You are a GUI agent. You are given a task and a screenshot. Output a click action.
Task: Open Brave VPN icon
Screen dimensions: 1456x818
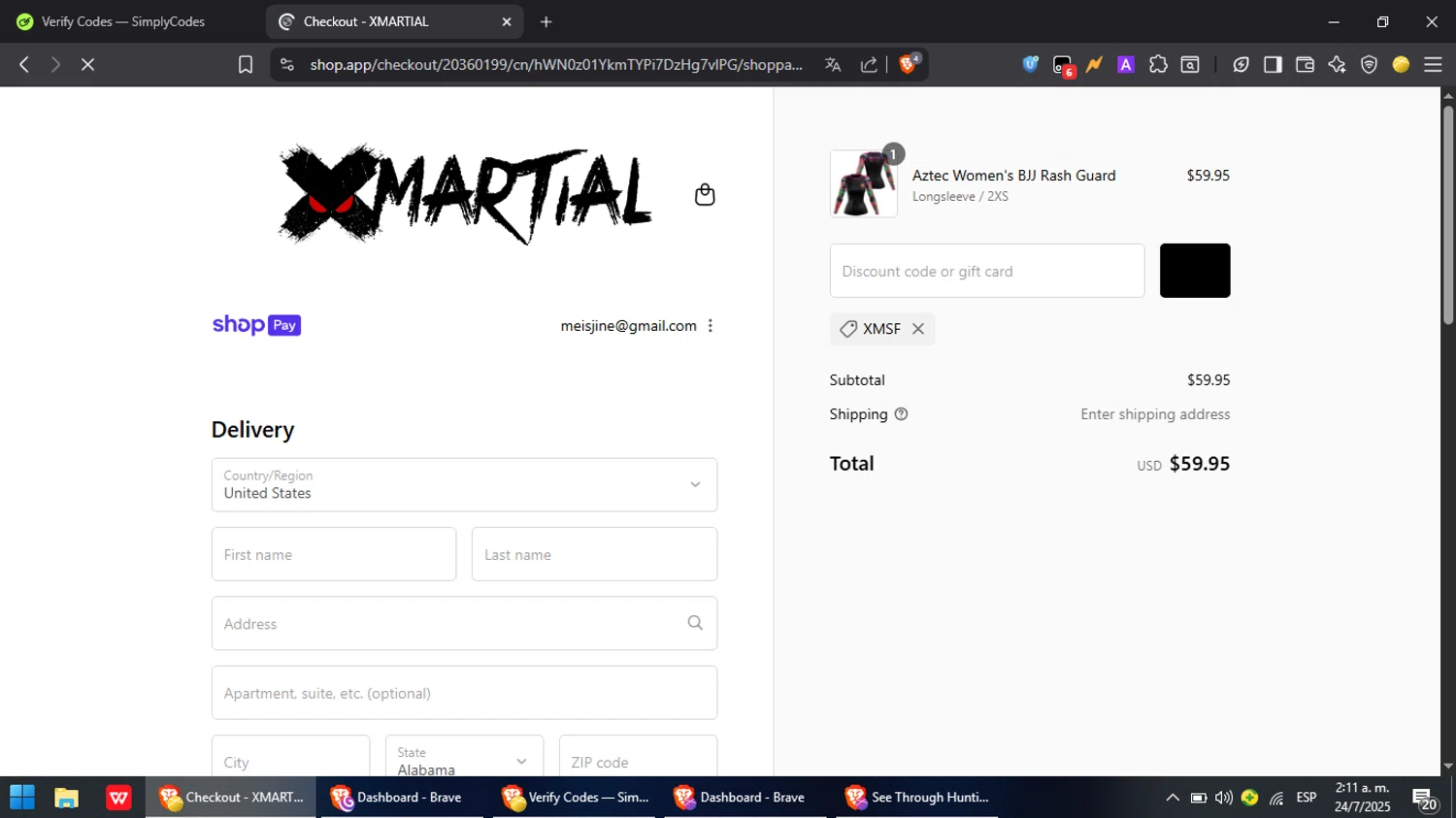tap(1369, 64)
